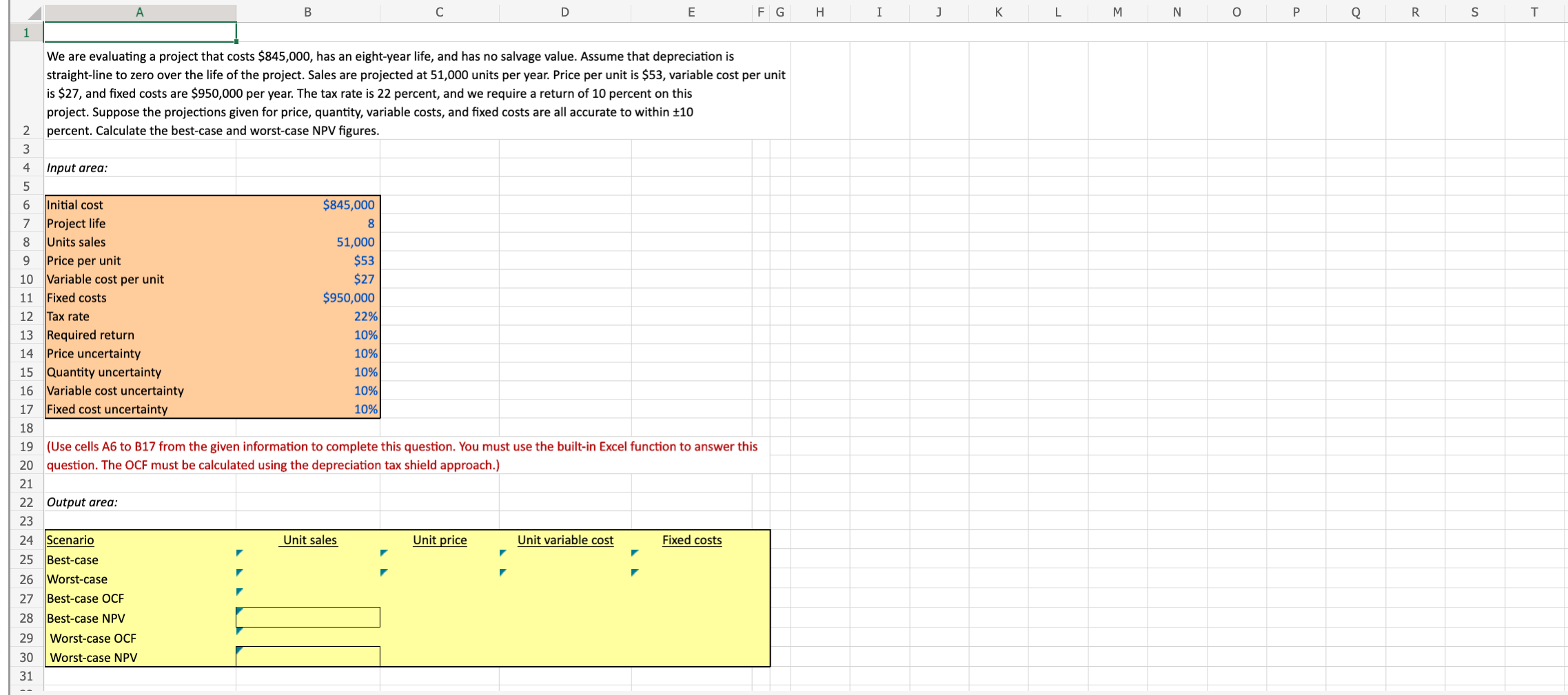Select the cell containing $845,000
Viewport: 1568px width, 695px height.
coord(308,205)
